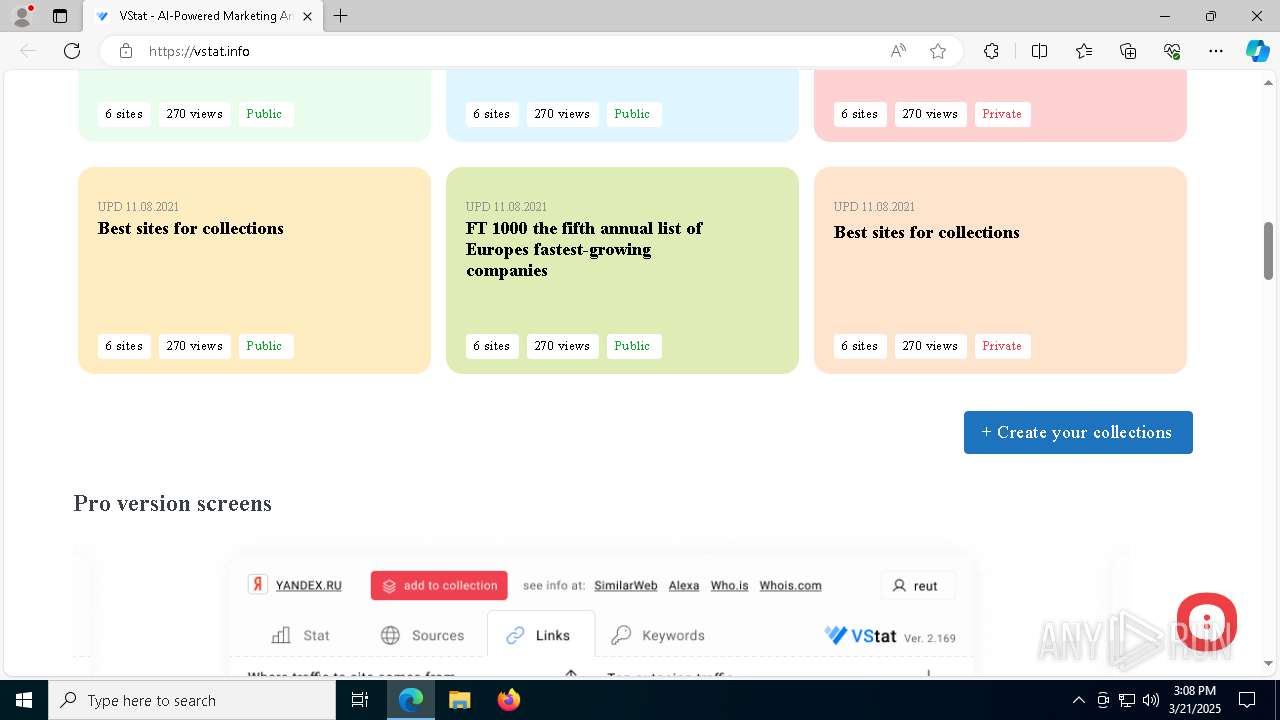This screenshot has width=1280, height=720.
Task: Click Public tag on FT 1000 card
Action: [x=633, y=346]
